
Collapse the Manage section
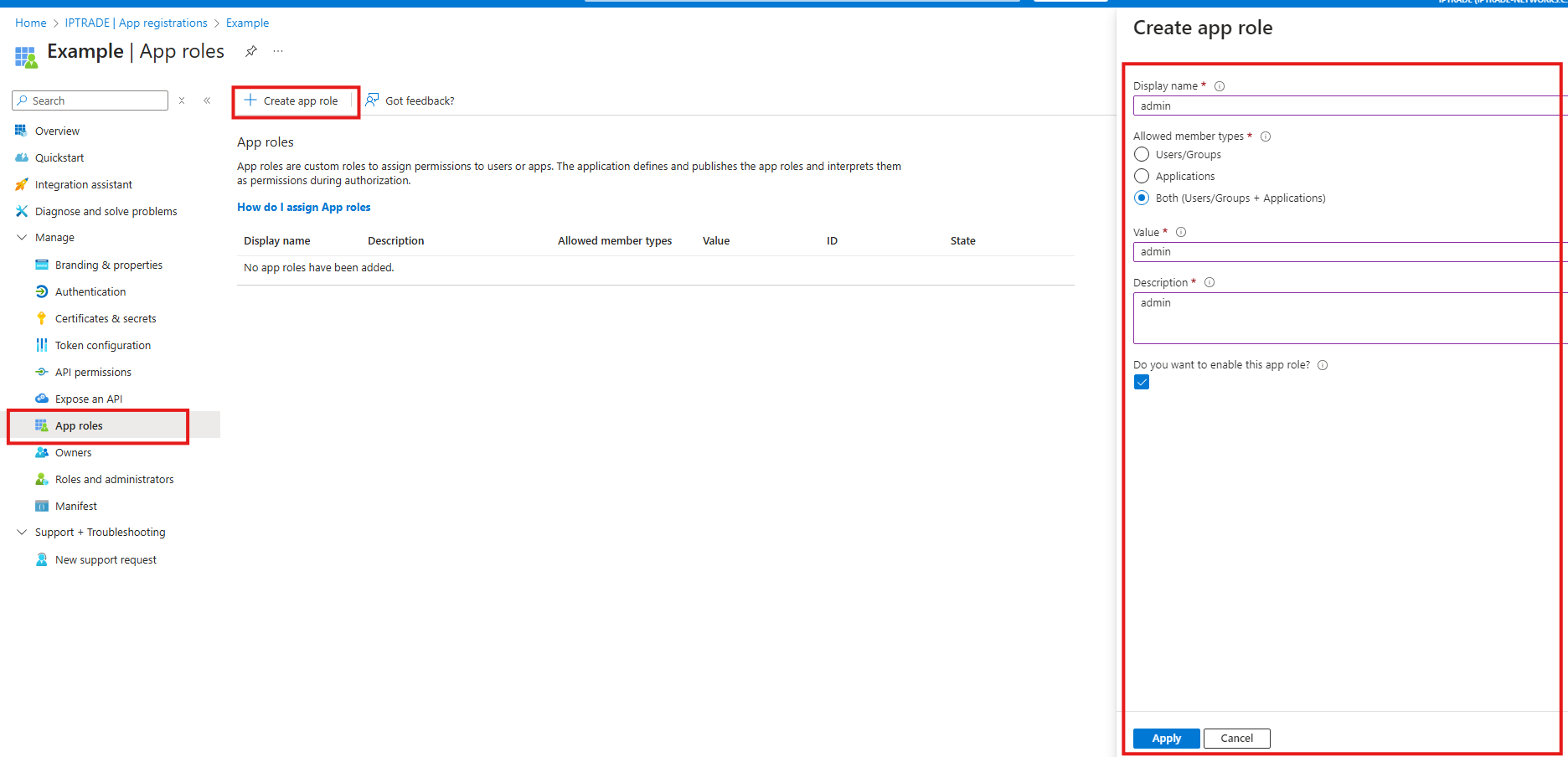coord(22,238)
